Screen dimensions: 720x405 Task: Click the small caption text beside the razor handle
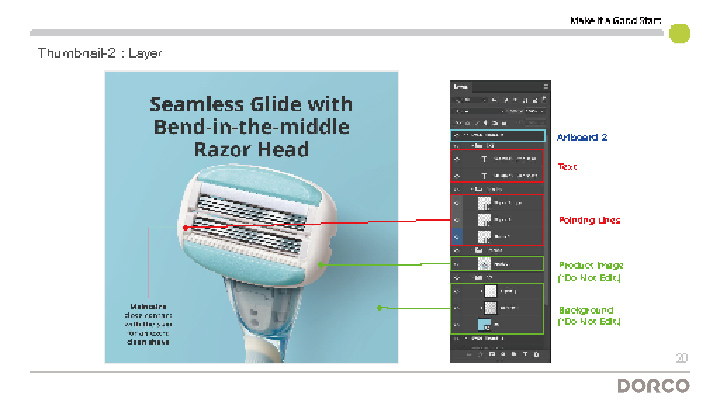click(x=148, y=324)
